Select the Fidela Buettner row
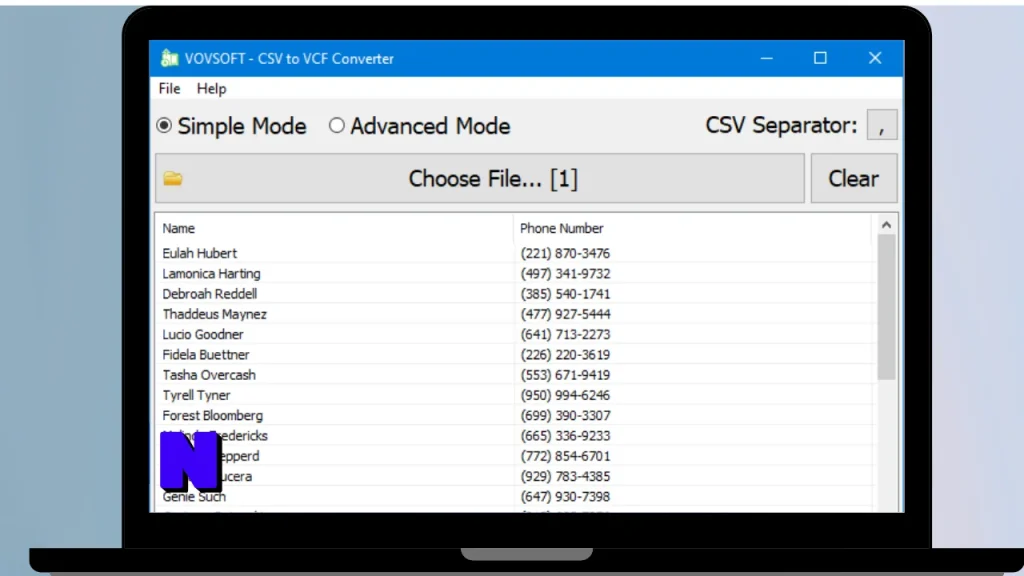The width and height of the screenshot is (1024, 576). (516, 354)
